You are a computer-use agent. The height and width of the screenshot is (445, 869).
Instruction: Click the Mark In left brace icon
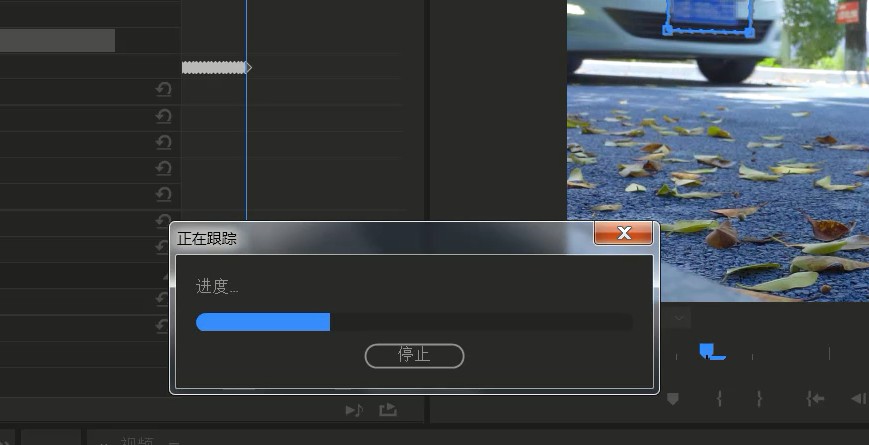[719, 399]
